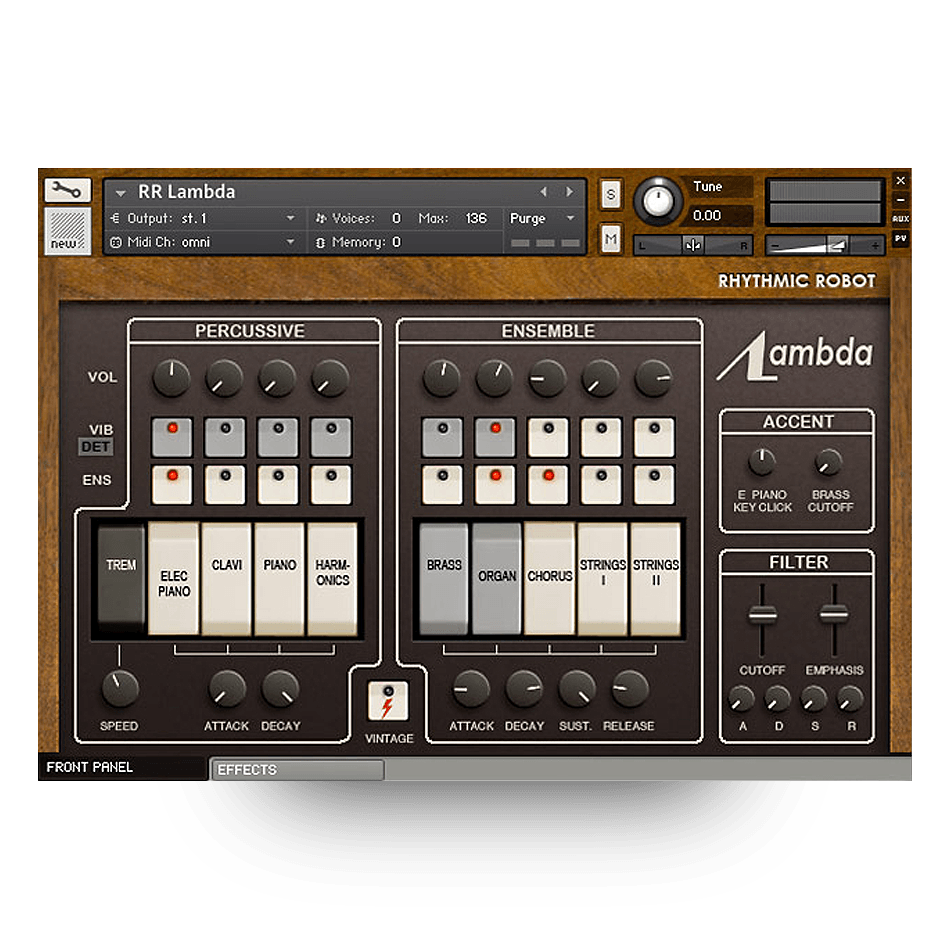Toggle VIB LED button for Organ
The height and width of the screenshot is (950, 950).
pos(496,437)
